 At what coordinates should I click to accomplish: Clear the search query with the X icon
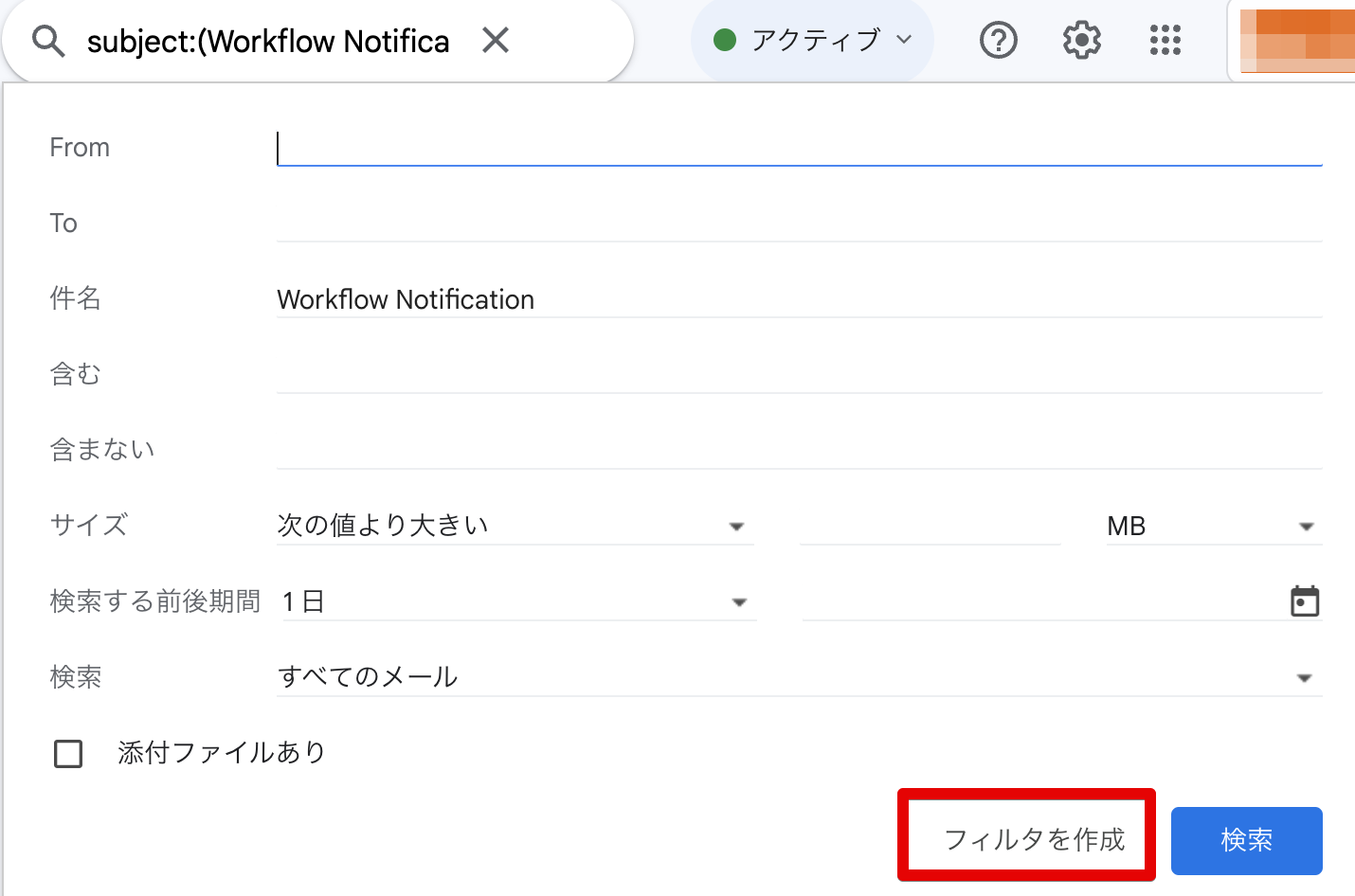pyautogui.click(x=495, y=40)
